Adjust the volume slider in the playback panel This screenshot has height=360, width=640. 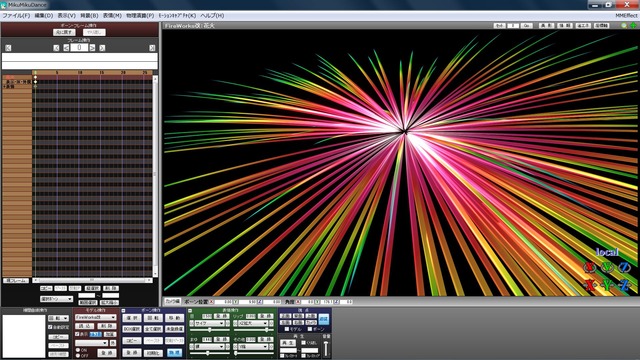pyautogui.click(x=326, y=349)
